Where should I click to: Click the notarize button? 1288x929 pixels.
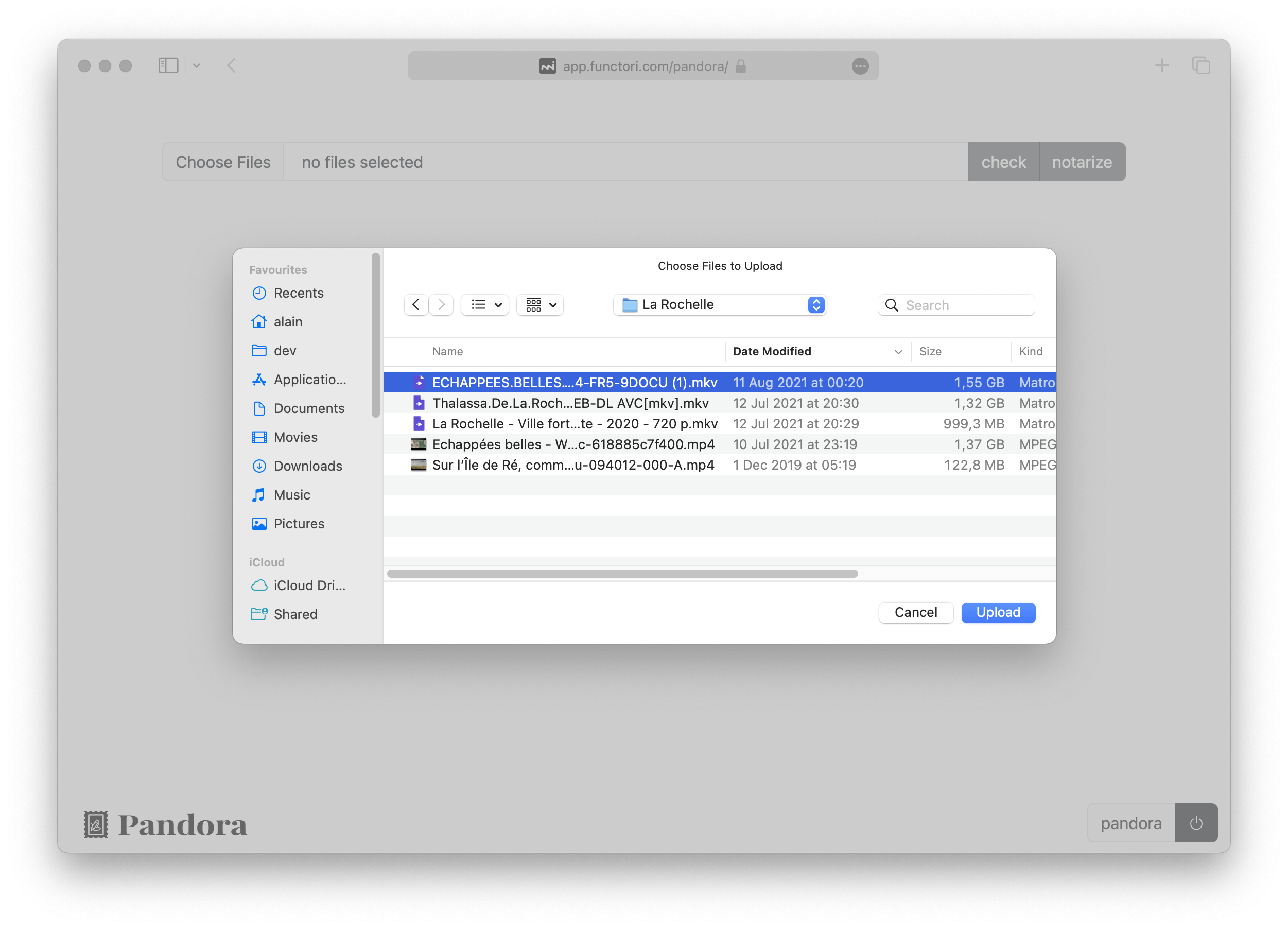(x=1082, y=161)
